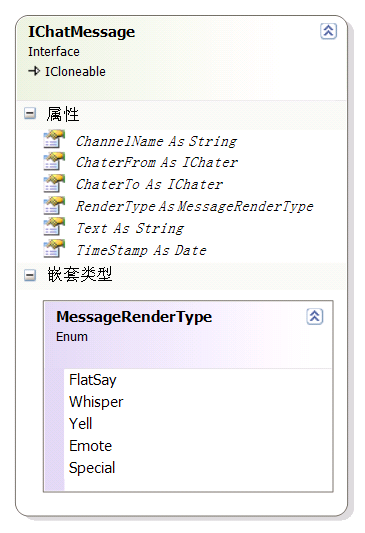Select the Yell enum member

(x=81, y=424)
